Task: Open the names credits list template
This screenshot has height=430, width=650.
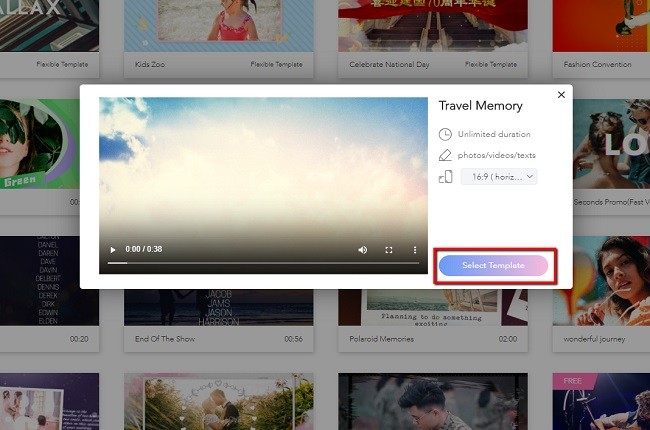Action: (x=49, y=281)
